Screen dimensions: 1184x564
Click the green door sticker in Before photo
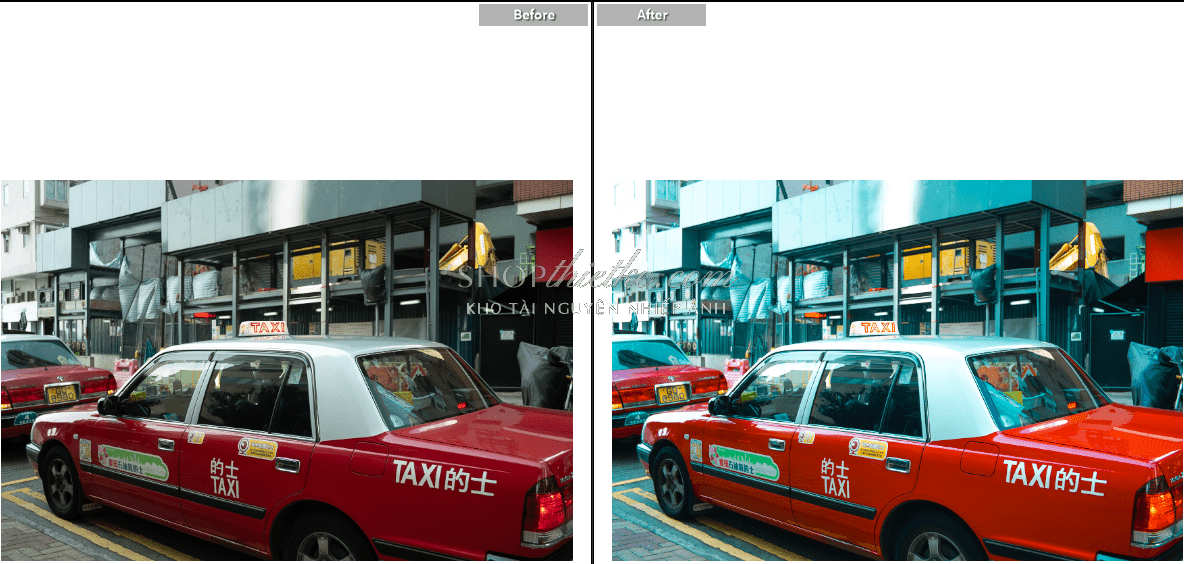133,462
